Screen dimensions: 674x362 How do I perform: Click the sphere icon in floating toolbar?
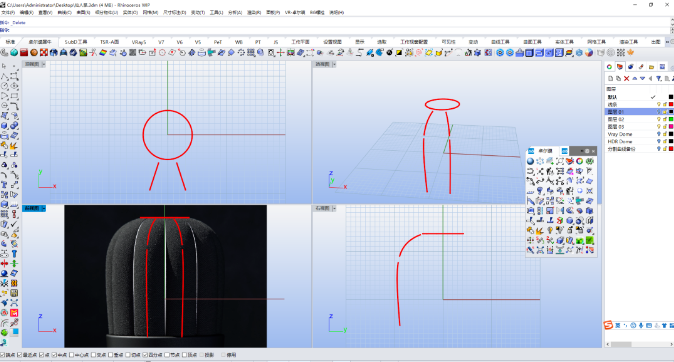[530, 161]
